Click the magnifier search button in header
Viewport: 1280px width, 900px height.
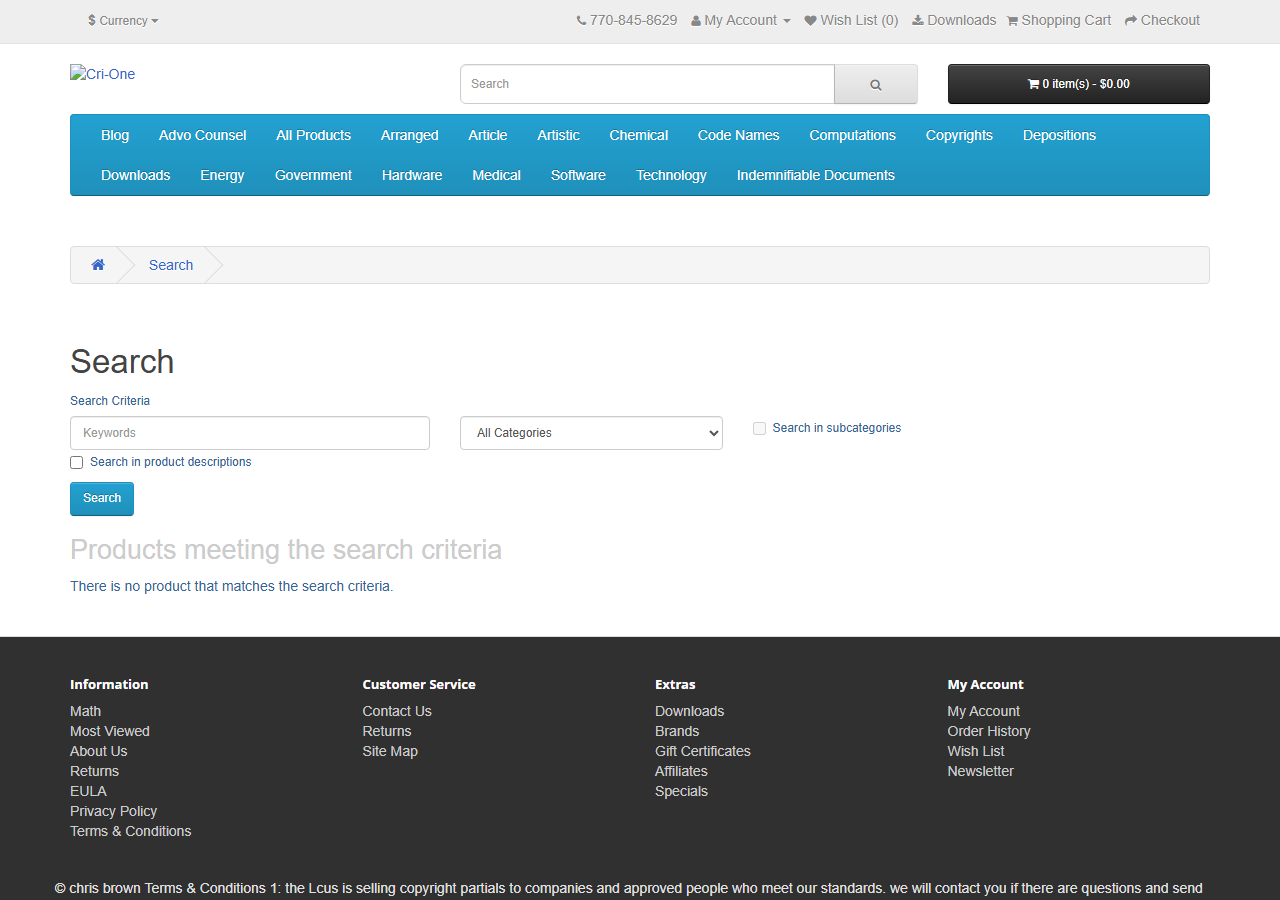click(x=876, y=84)
